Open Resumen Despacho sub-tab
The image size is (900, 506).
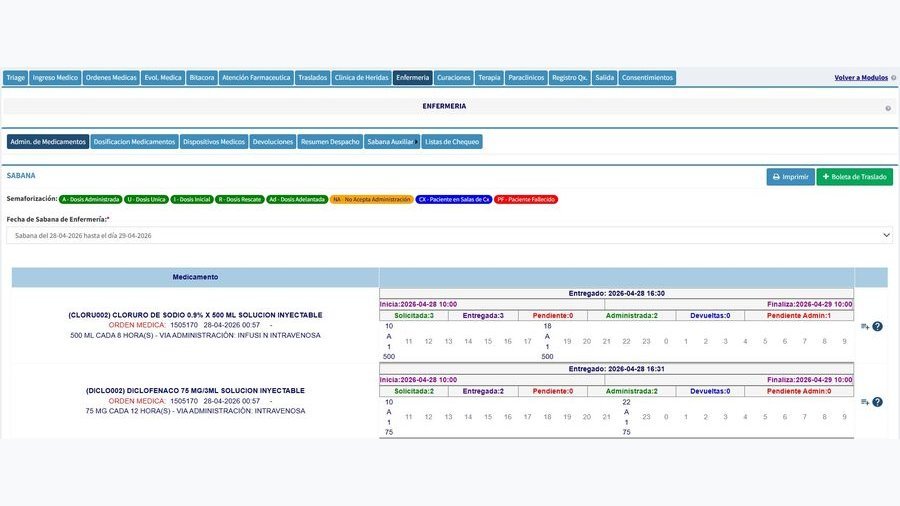point(330,142)
